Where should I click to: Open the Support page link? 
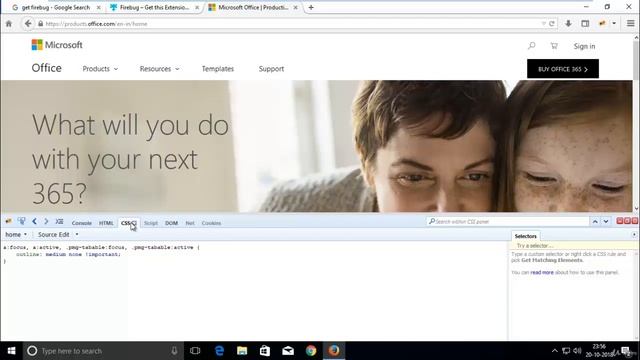pos(271,69)
